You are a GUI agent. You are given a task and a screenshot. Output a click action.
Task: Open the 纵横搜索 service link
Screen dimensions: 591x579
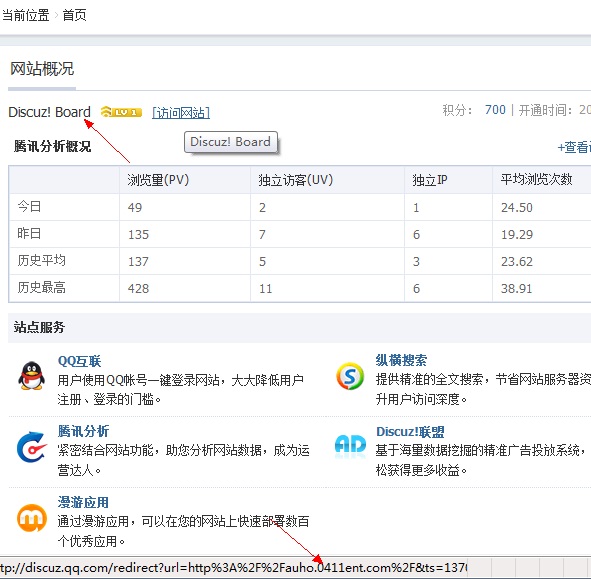point(401,360)
